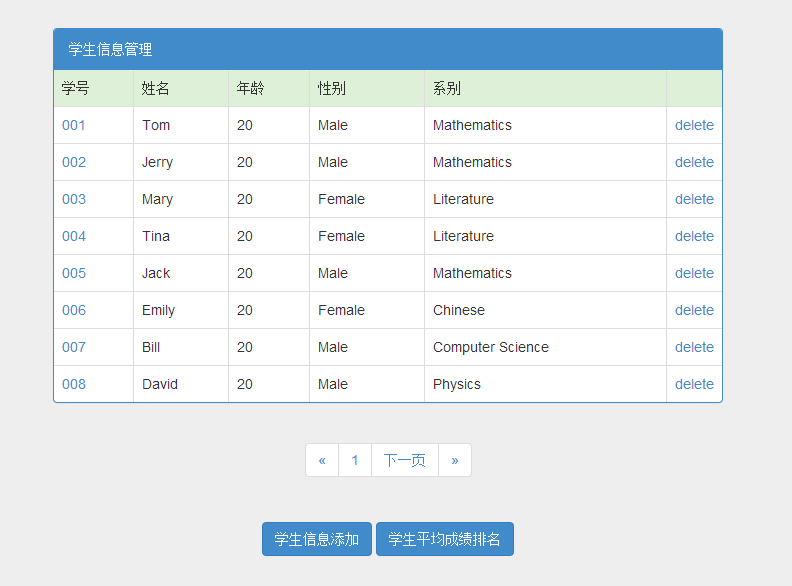Image resolution: width=792 pixels, height=586 pixels.
Task: Open student ID 008 link
Action: (74, 384)
